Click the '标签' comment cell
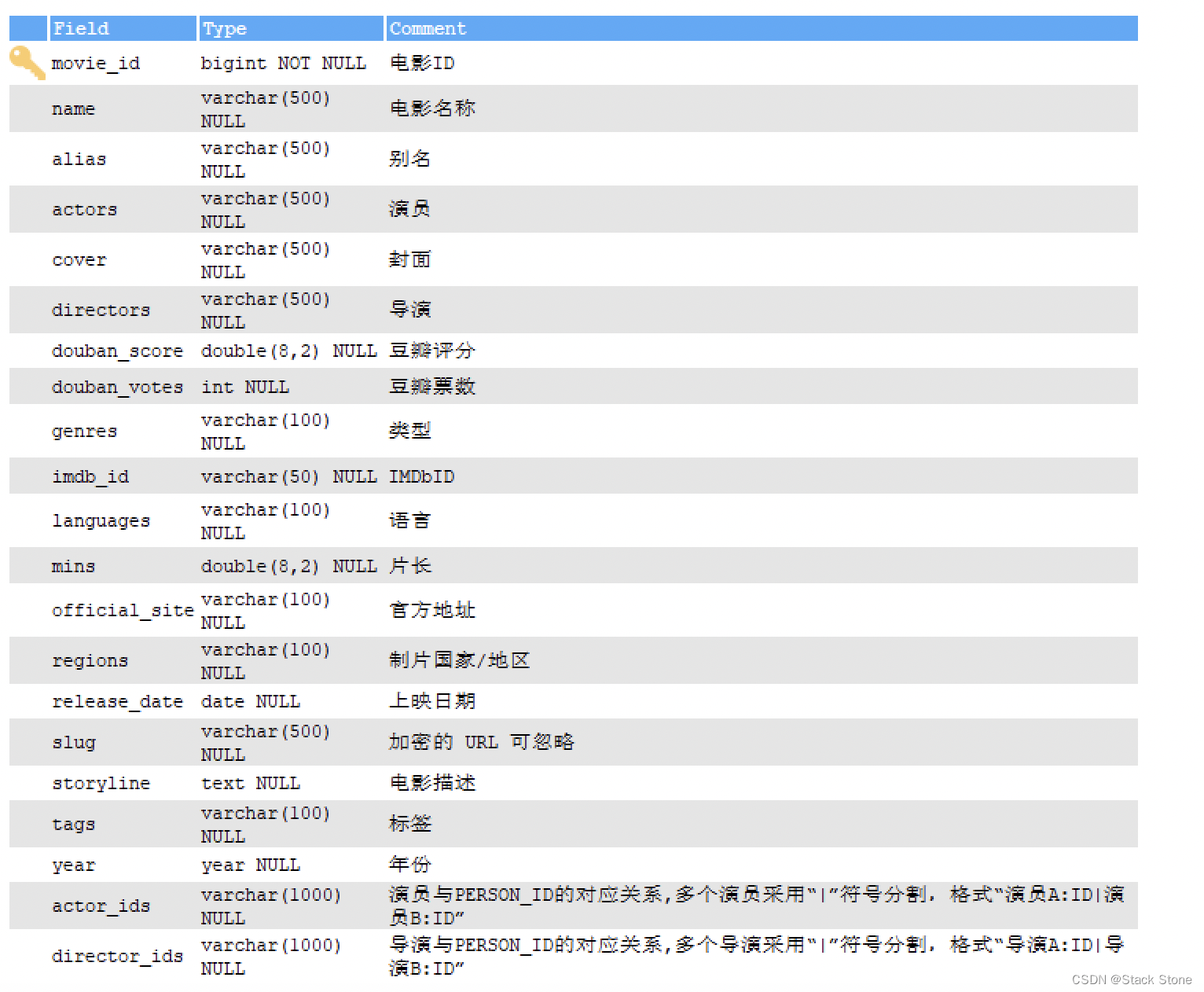This screenshot has width=1204, height=992. click(410, 824)
